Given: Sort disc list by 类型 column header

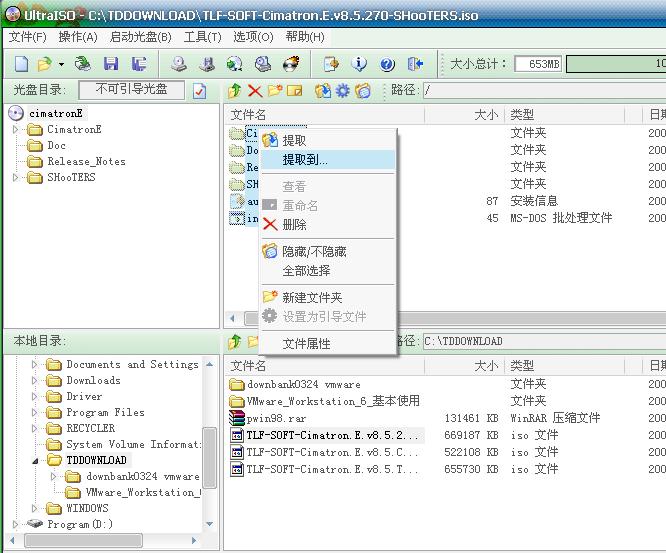Looking at the screenshot, I should pos(564,115).
